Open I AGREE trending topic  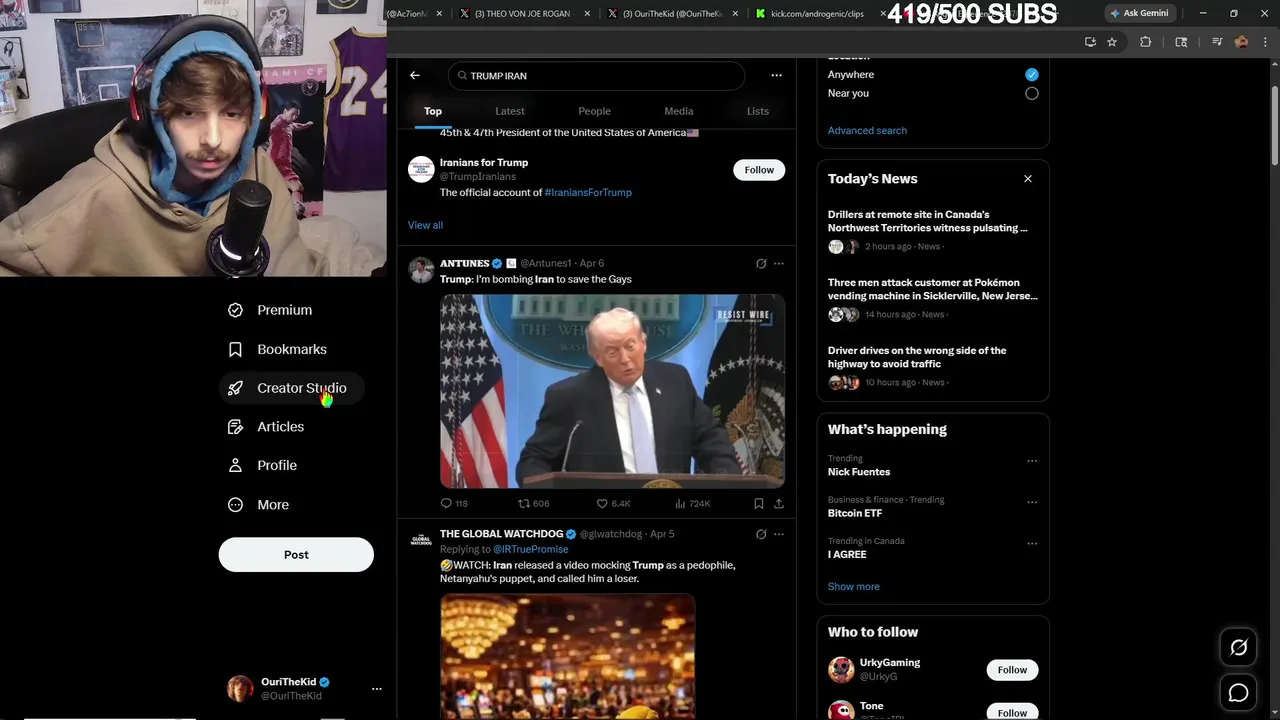click(x=847, y=554)
